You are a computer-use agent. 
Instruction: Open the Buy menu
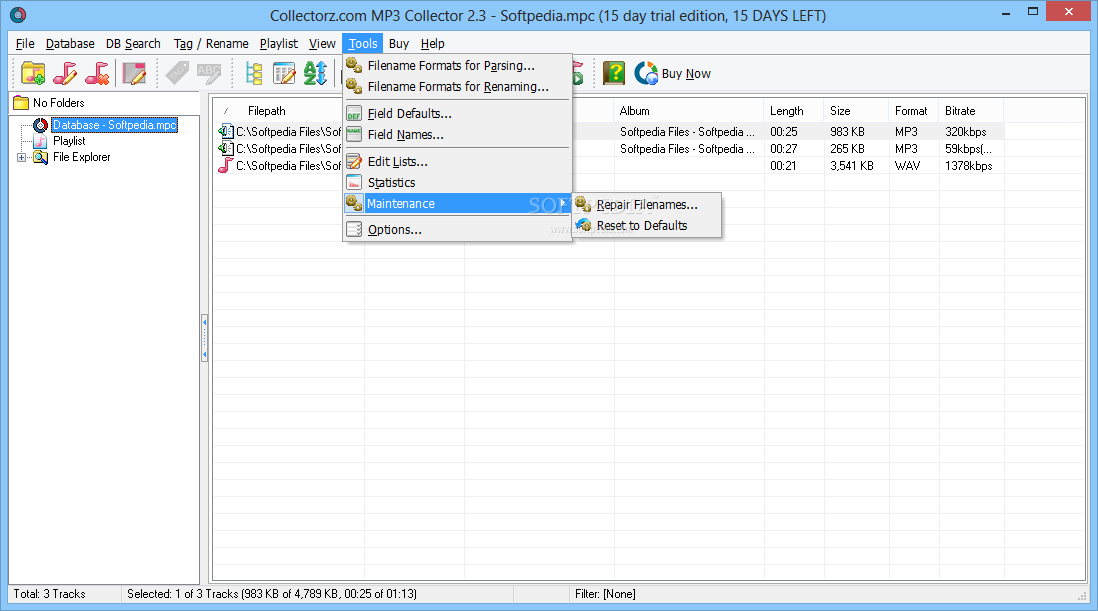[x=398, y=43]
